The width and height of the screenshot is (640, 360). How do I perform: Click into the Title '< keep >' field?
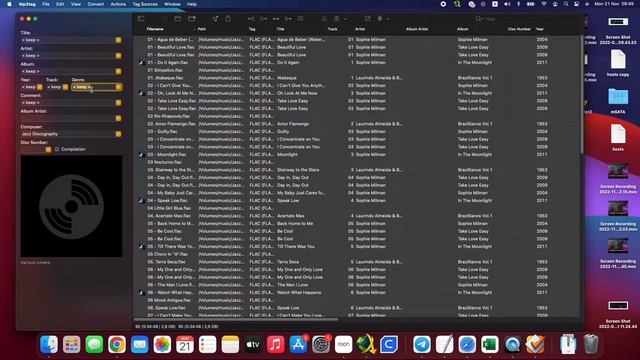pos(68,40)
